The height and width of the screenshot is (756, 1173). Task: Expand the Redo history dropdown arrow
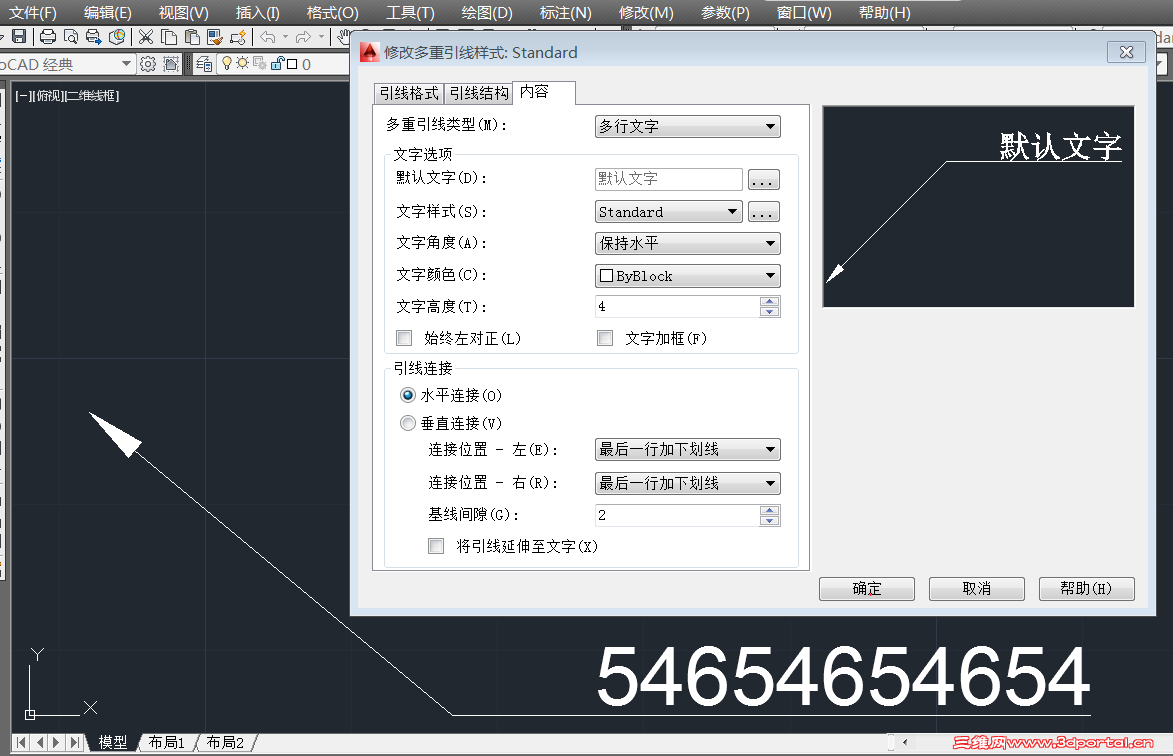(x=321, y=37)
